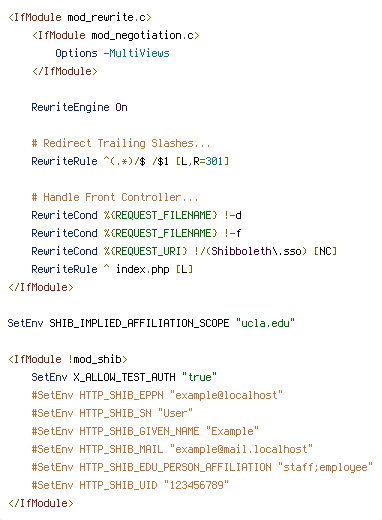Click the RewriteEngine On line
The image size is (382, 520).
pos(79,107)
